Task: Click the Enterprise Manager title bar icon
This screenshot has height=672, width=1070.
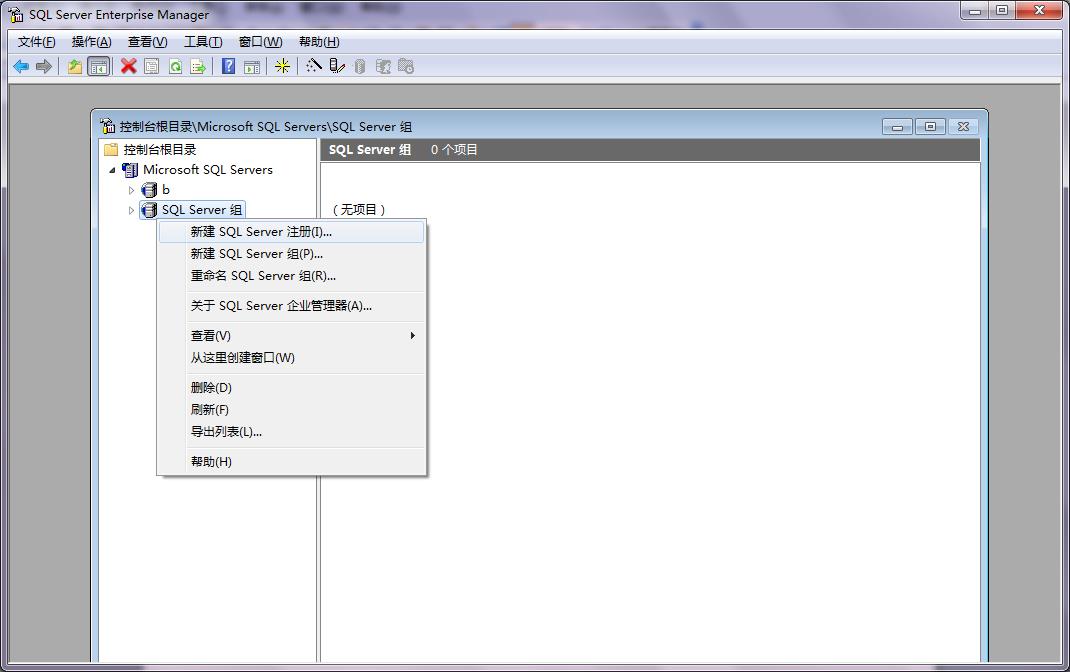Action: [16, 14]
